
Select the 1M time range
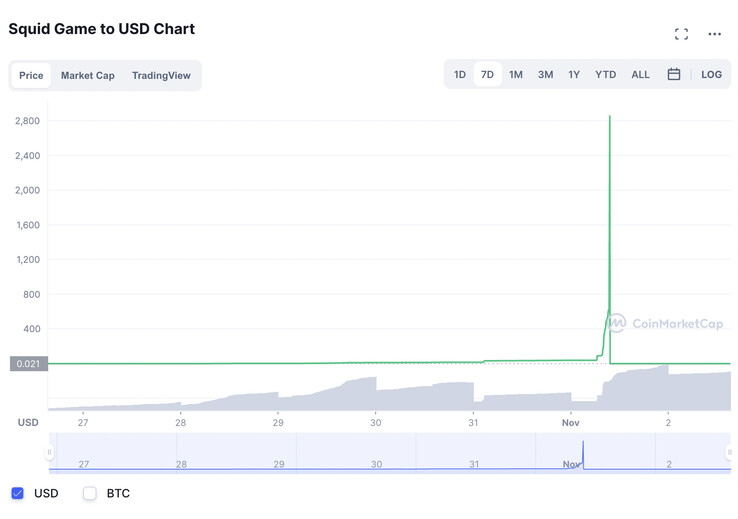point(516,74)
